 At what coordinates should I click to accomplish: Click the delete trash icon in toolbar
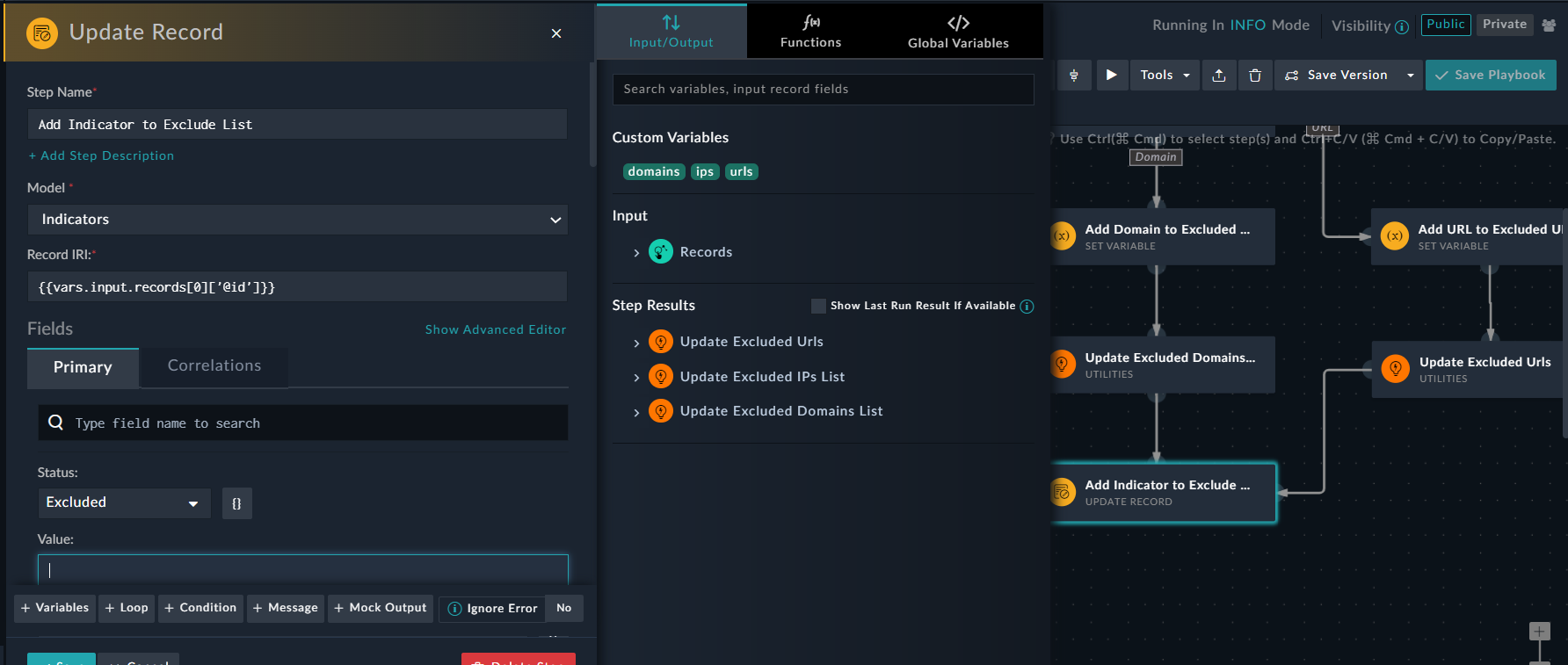tap(1255, 76)
